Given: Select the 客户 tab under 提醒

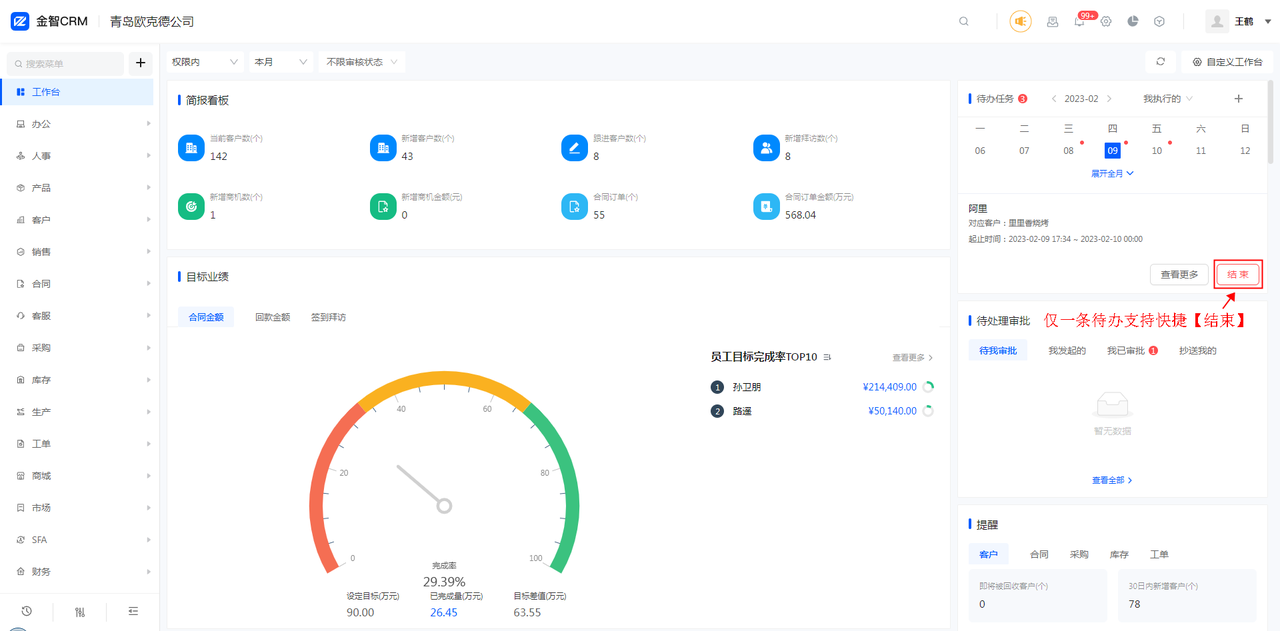Looking at the screenshot, I should click(x=988, y=554).
